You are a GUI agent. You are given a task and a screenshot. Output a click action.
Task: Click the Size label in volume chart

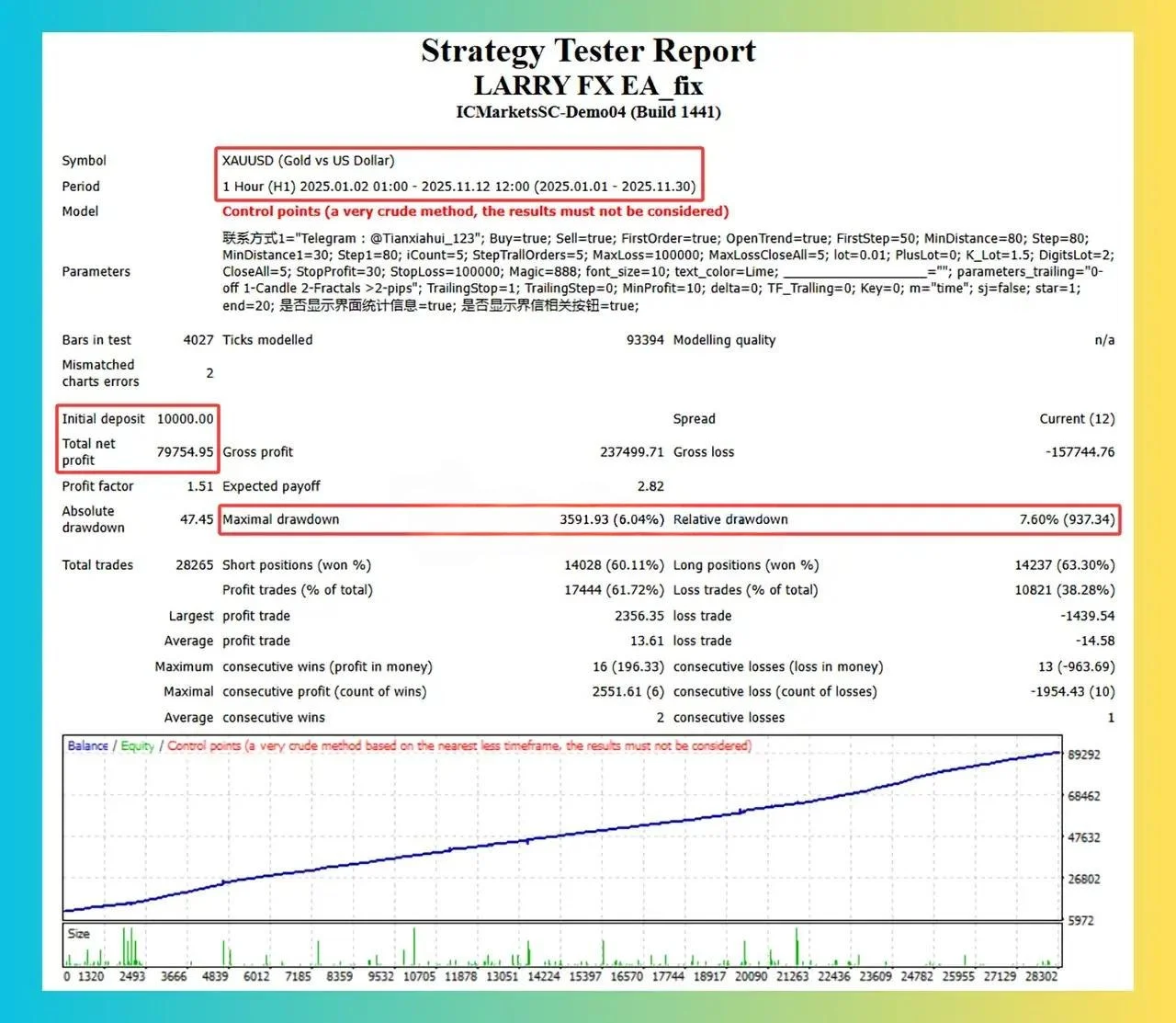(79, 934)
